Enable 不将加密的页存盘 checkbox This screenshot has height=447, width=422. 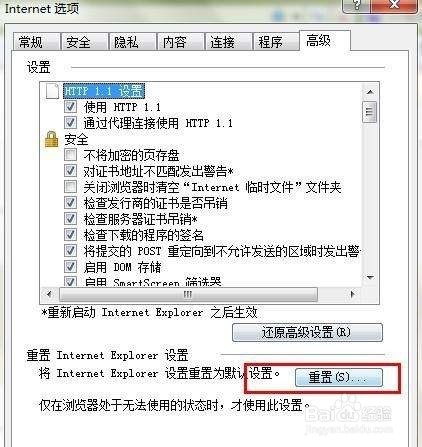pyautogui.click(x=70, y=155)
